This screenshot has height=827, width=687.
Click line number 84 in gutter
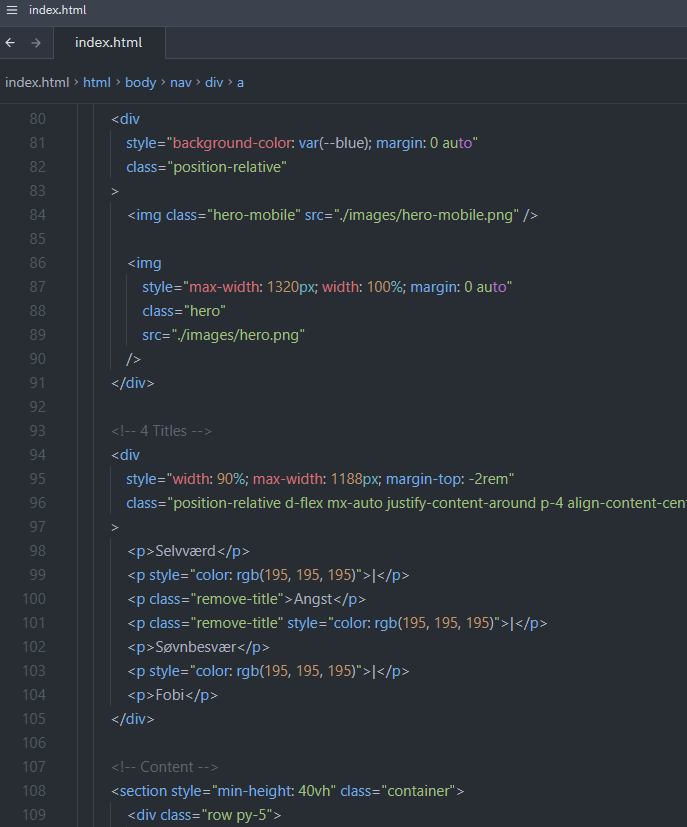click(x=37, y=215)
